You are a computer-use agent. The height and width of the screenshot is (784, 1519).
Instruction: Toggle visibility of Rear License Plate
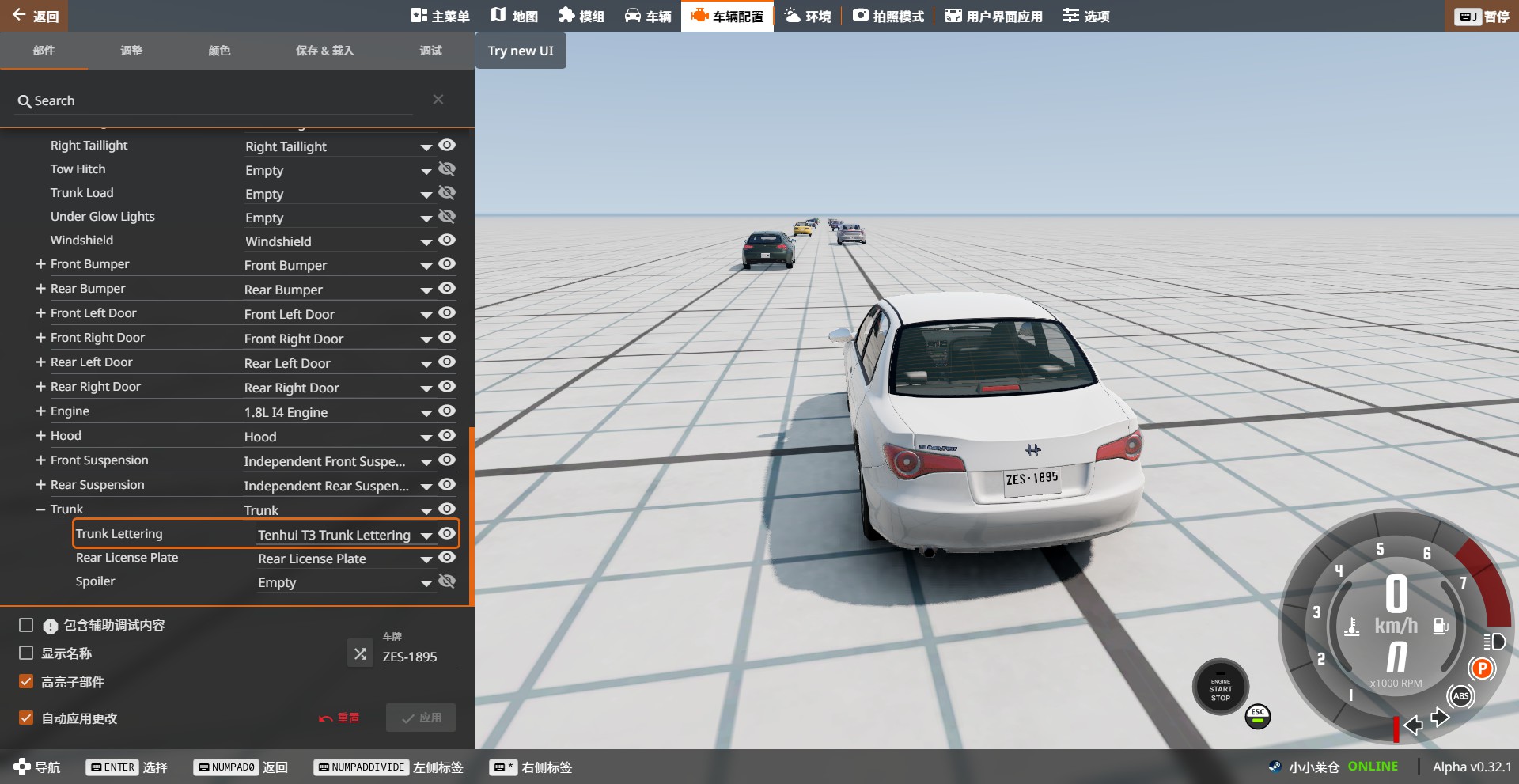point(447,557)
